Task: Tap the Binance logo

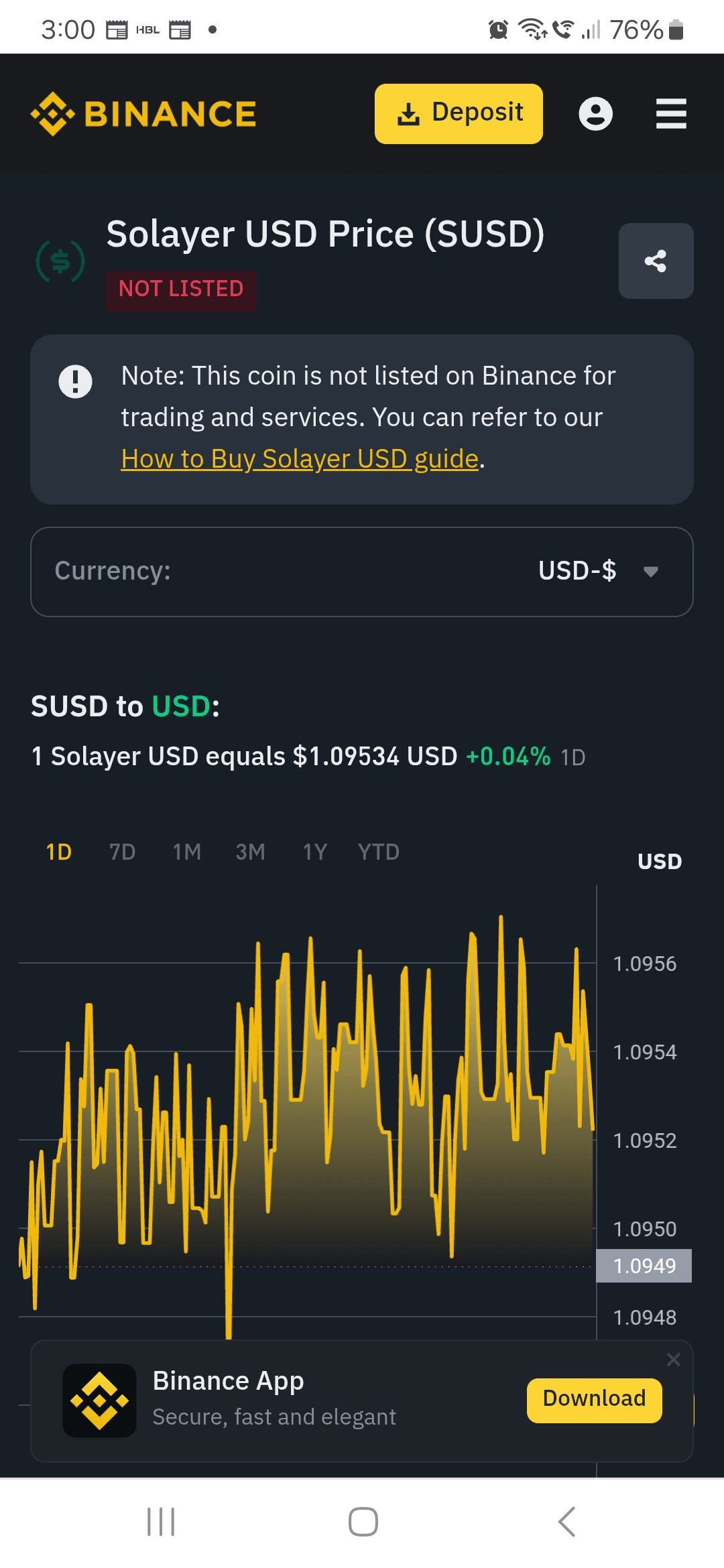Action: coord(143,114)
